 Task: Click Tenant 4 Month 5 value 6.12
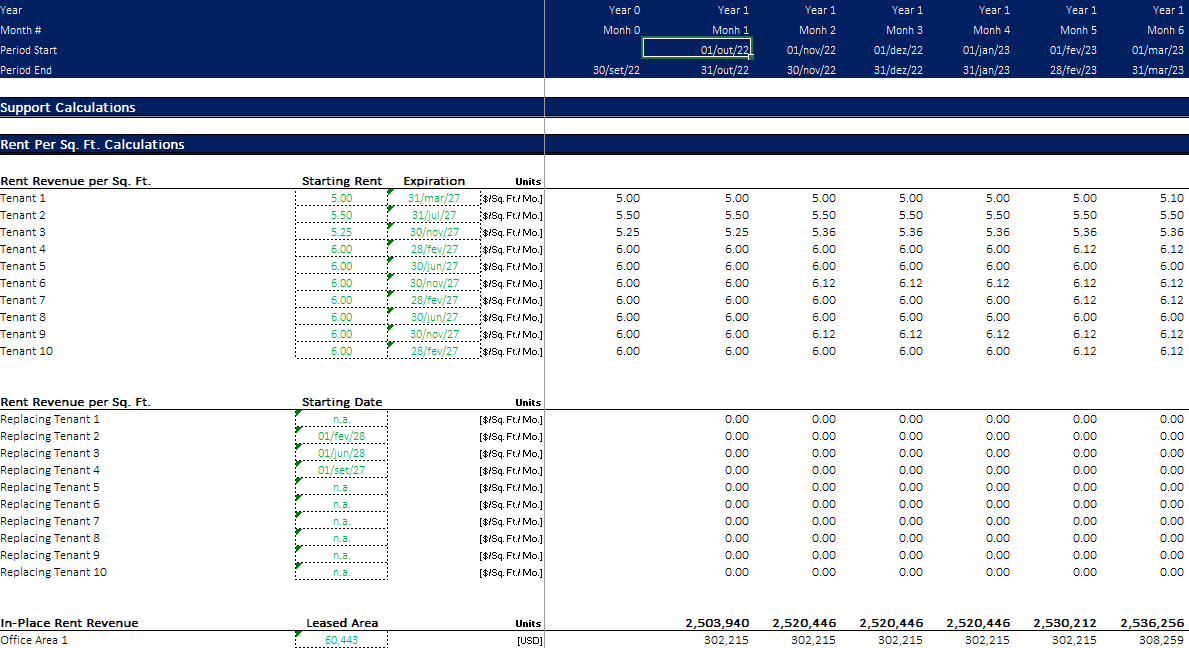point(1084,249)
